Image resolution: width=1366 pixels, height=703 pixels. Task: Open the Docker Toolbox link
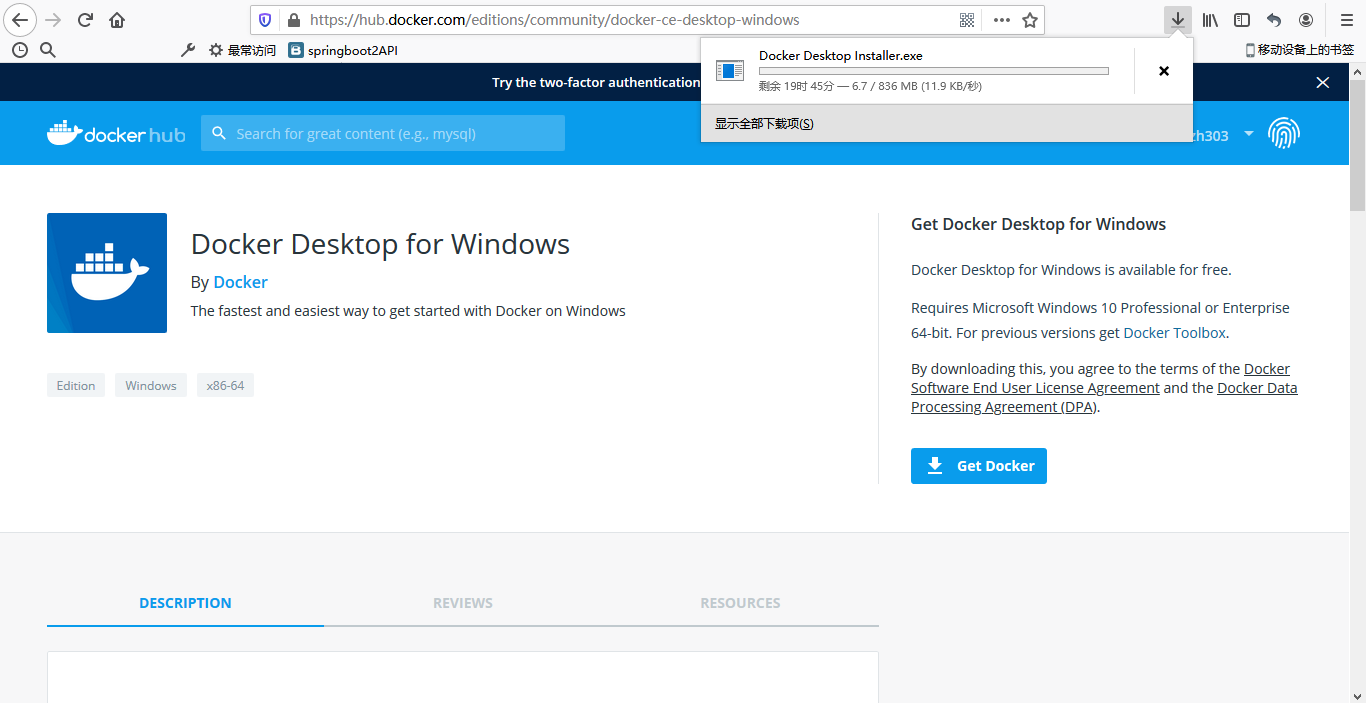click(x=1175, y=333)
